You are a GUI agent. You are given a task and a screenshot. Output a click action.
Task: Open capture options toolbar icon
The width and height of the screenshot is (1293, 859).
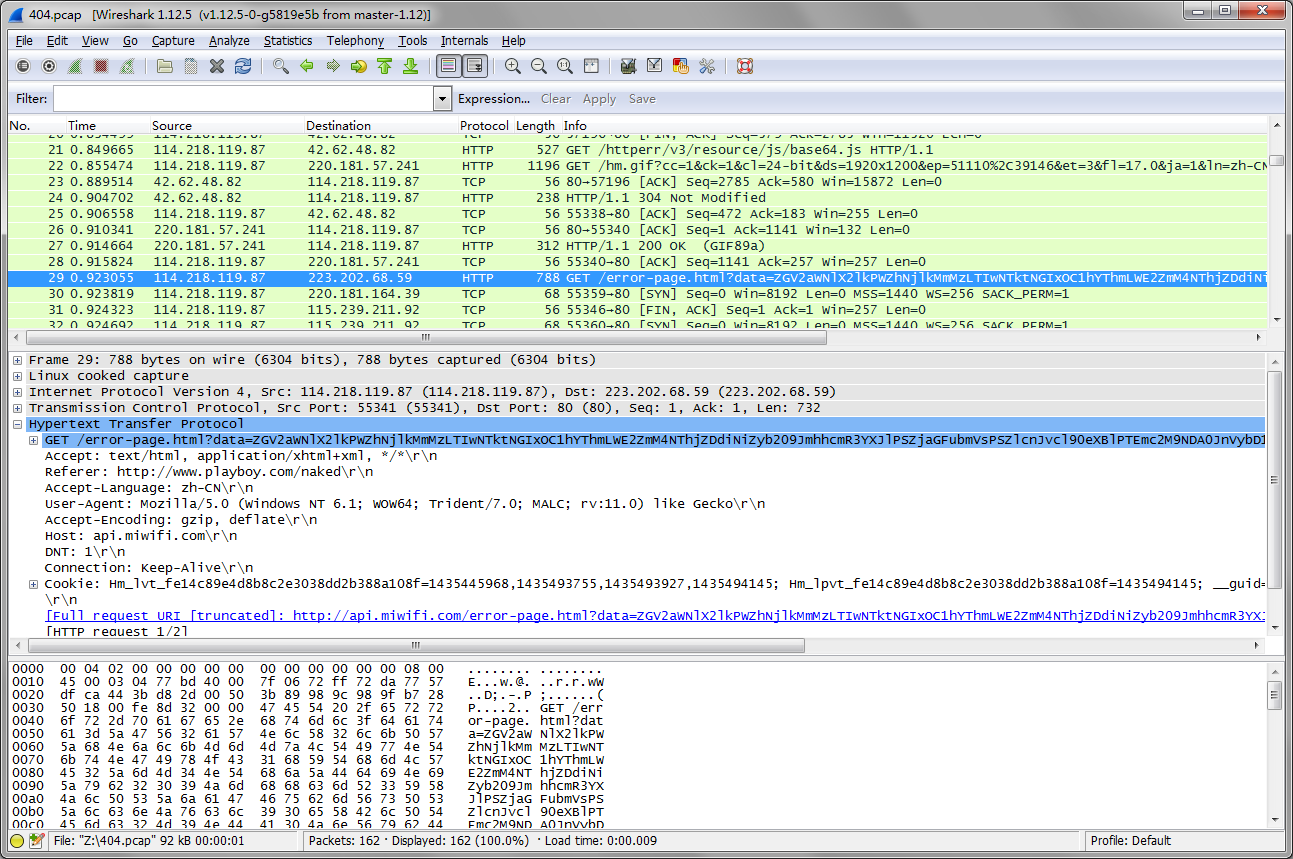tap(49, 66)
